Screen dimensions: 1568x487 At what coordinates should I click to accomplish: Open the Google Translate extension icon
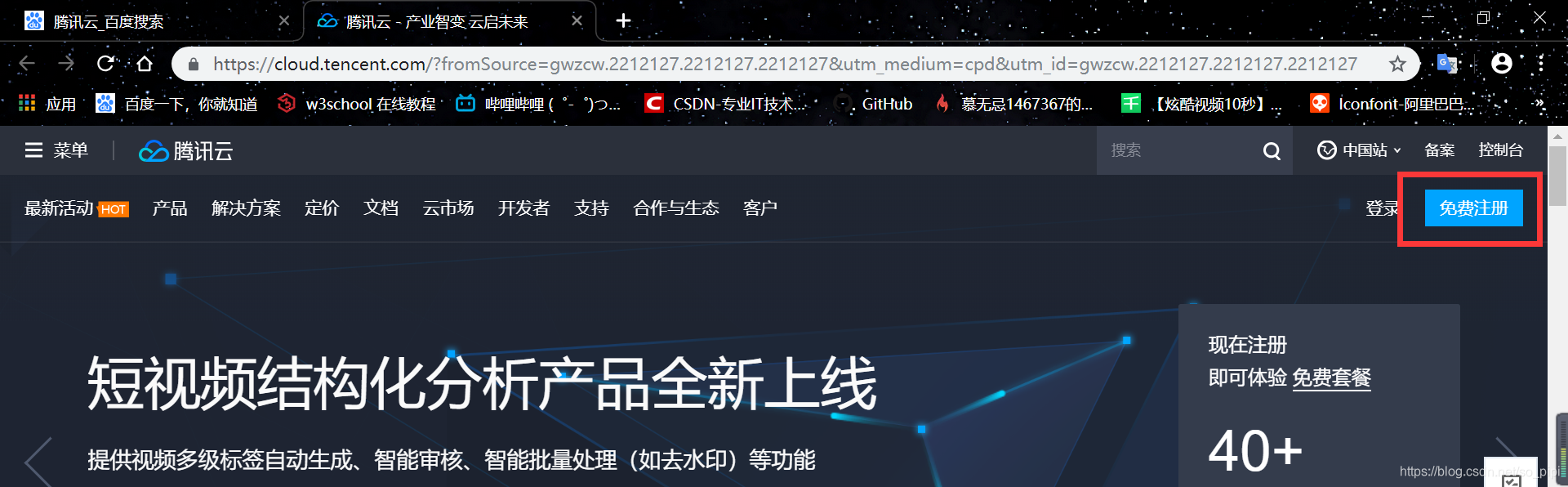1447,64
